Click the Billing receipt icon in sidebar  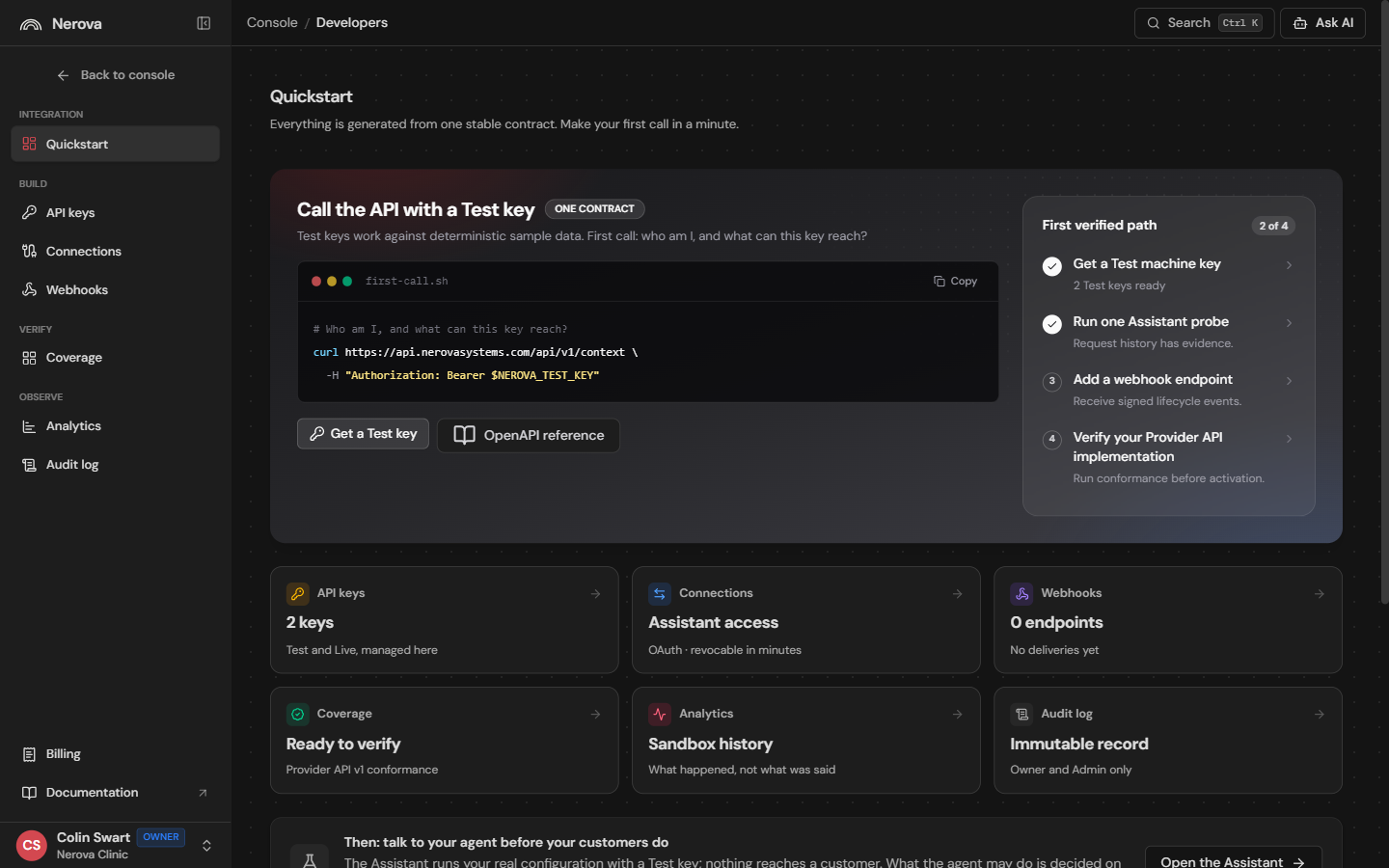[29, 754]
